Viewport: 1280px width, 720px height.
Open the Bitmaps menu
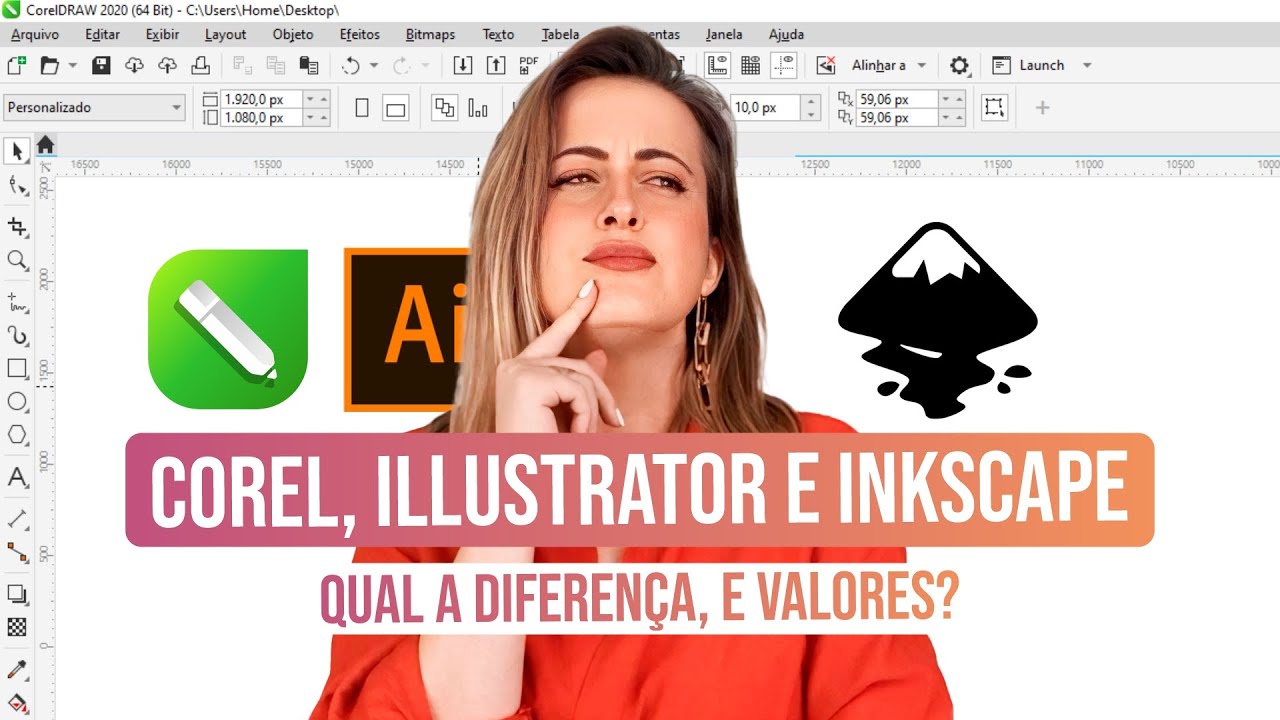pos(430,34)
